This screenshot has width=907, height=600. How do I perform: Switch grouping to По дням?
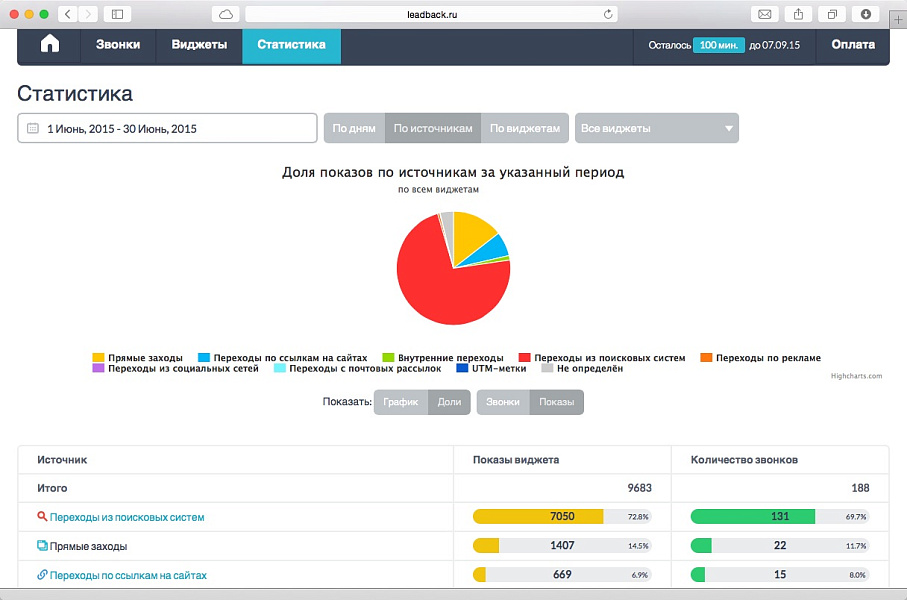click(353, 128)
